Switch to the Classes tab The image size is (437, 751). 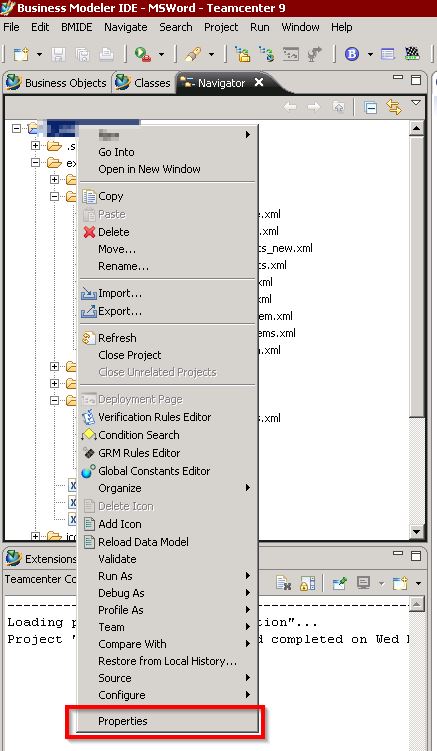(x=143, y=83)
